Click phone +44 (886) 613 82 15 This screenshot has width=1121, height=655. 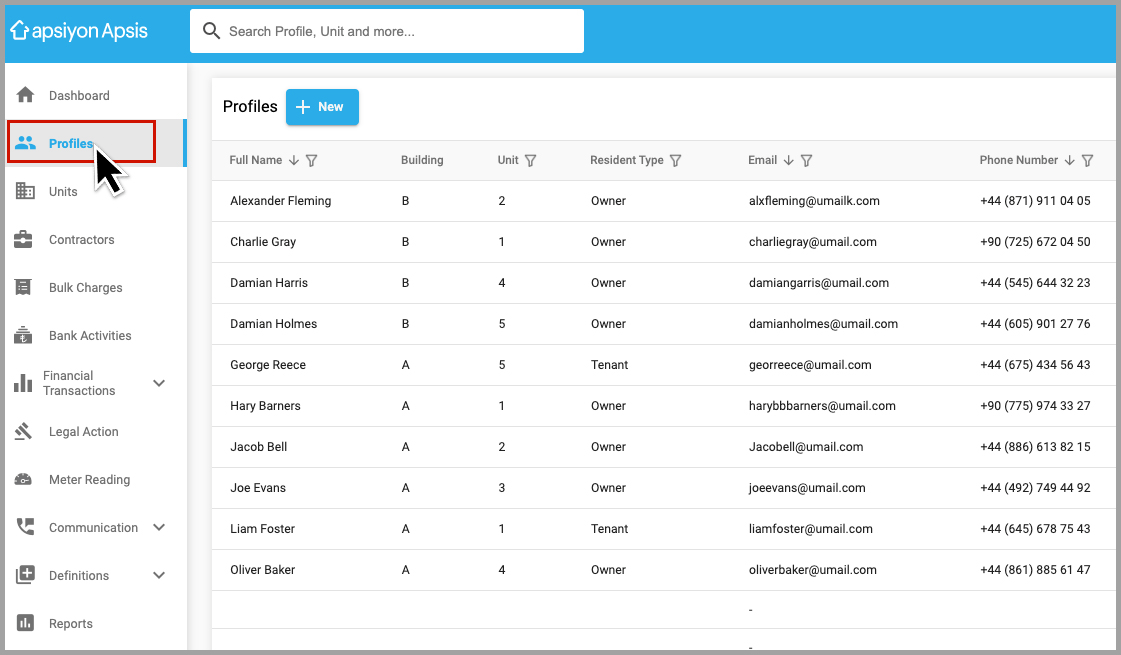click(1034, 446)
